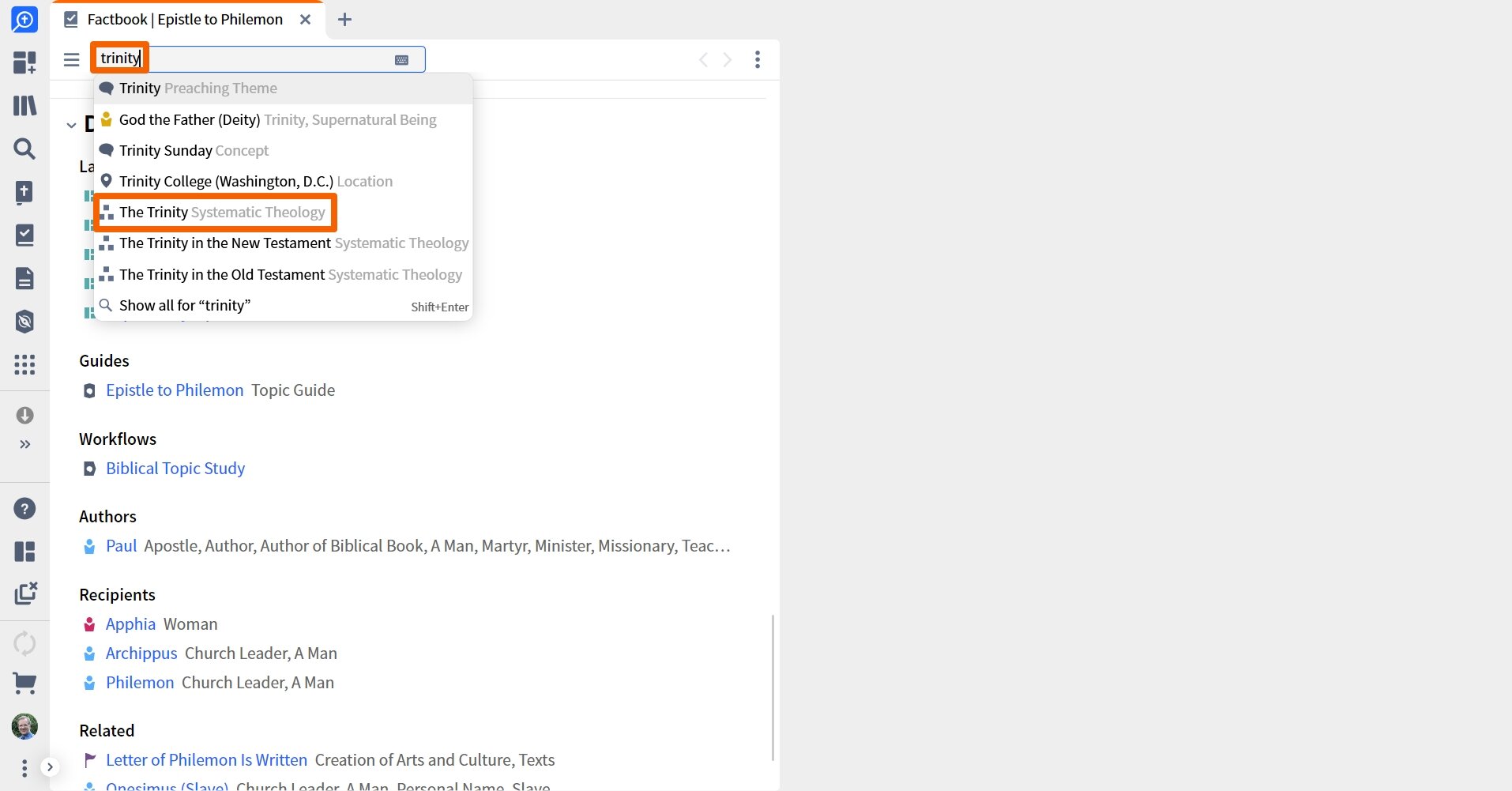Open the Layouts icon
The image size is (1512, 791).
[x=24, y=551]
